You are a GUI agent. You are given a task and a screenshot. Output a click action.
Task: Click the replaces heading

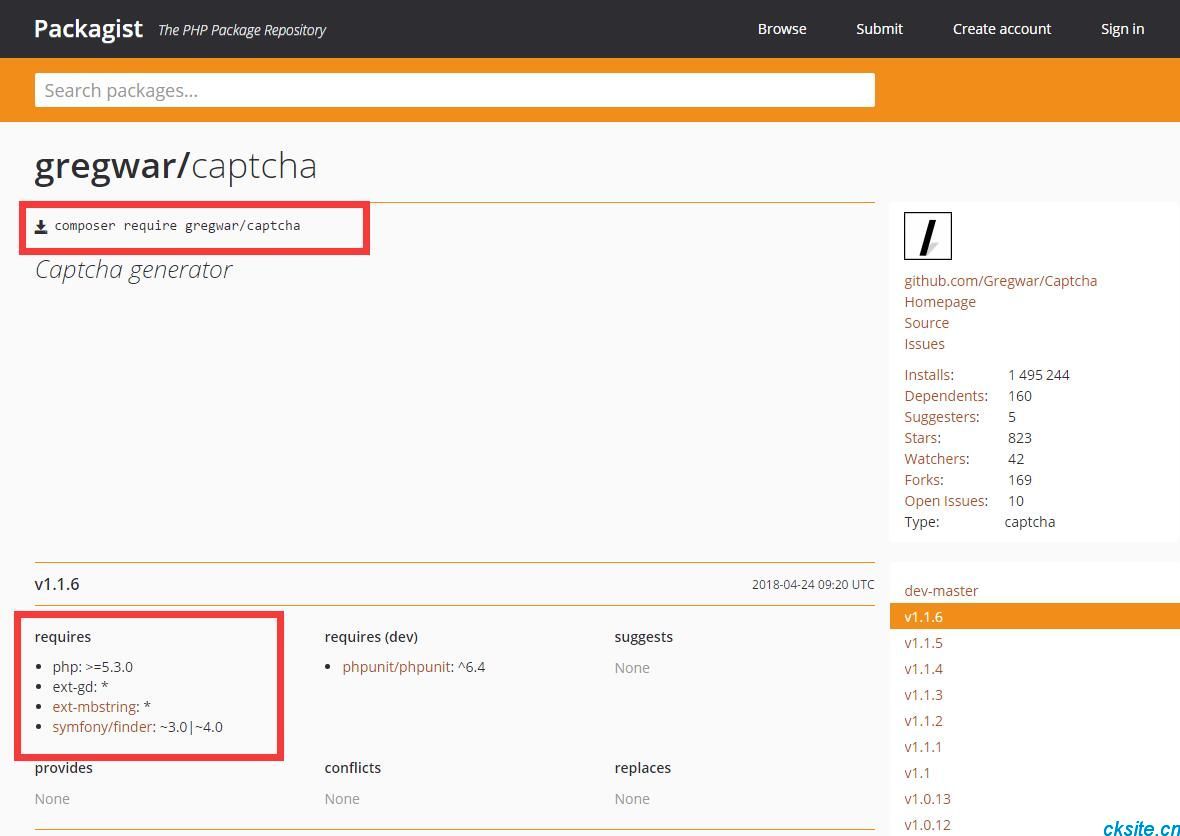coord(643,768)
